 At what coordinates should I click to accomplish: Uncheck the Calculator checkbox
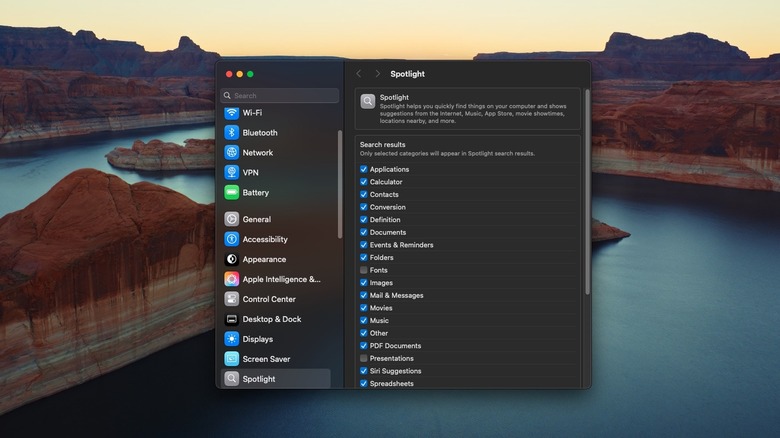(x=364, y=182)
